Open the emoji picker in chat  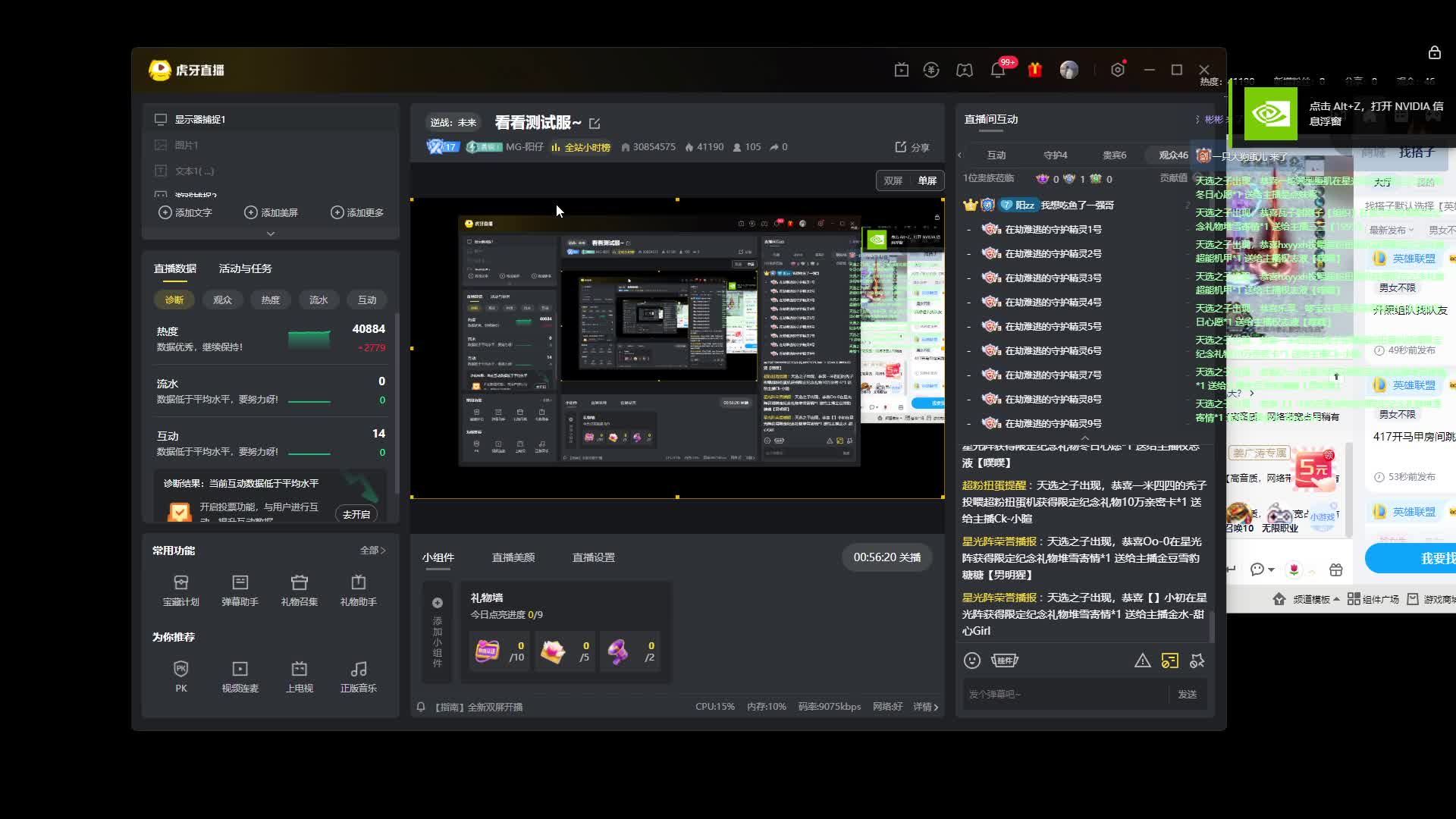[971, 661]
